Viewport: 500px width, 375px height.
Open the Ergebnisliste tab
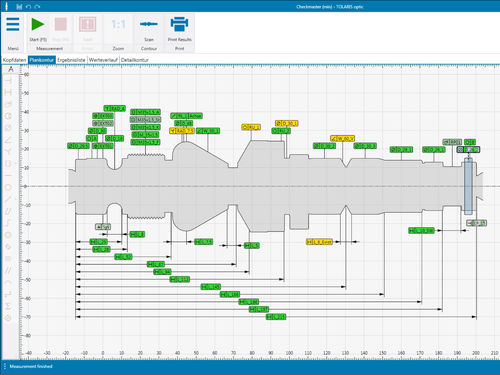point(71,60)
